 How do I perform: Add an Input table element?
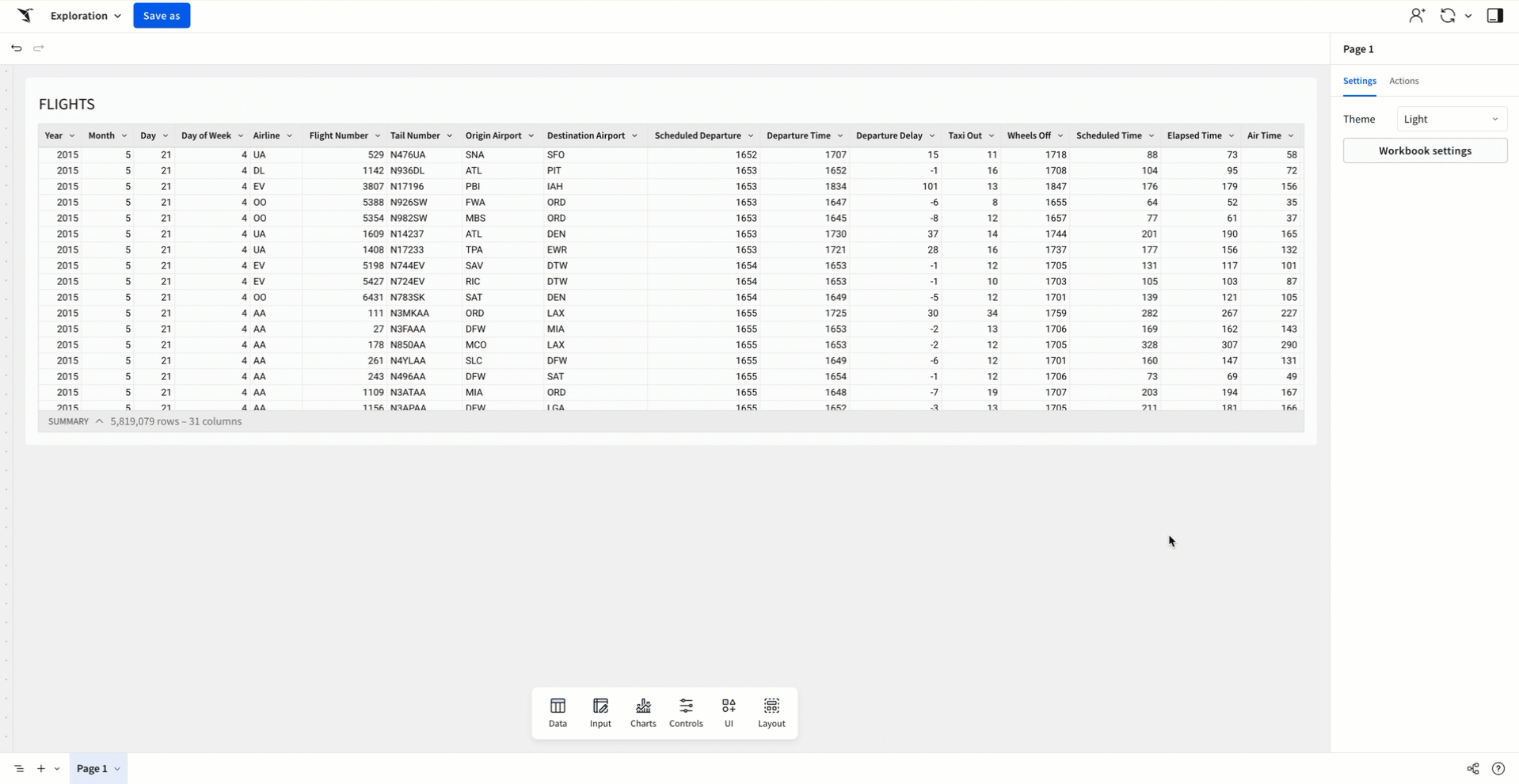pos(600,712)
